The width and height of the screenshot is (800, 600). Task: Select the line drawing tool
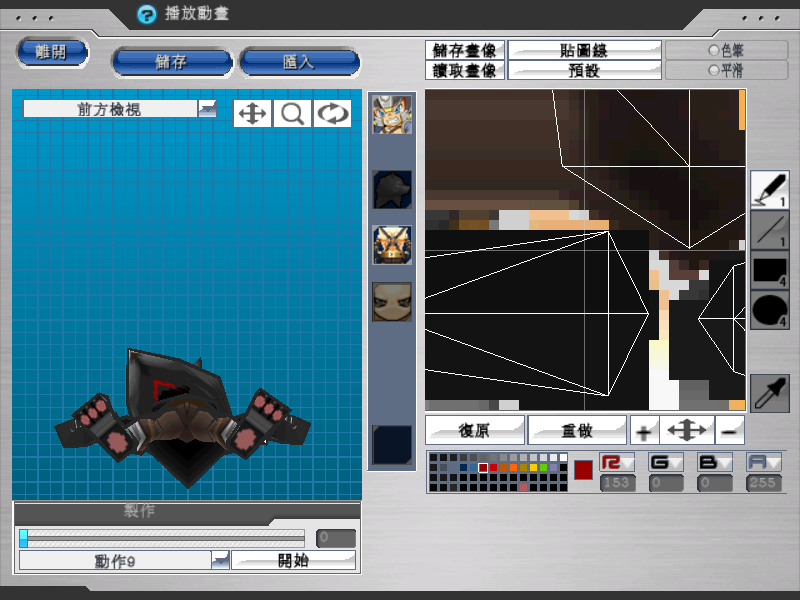(769, 230)
